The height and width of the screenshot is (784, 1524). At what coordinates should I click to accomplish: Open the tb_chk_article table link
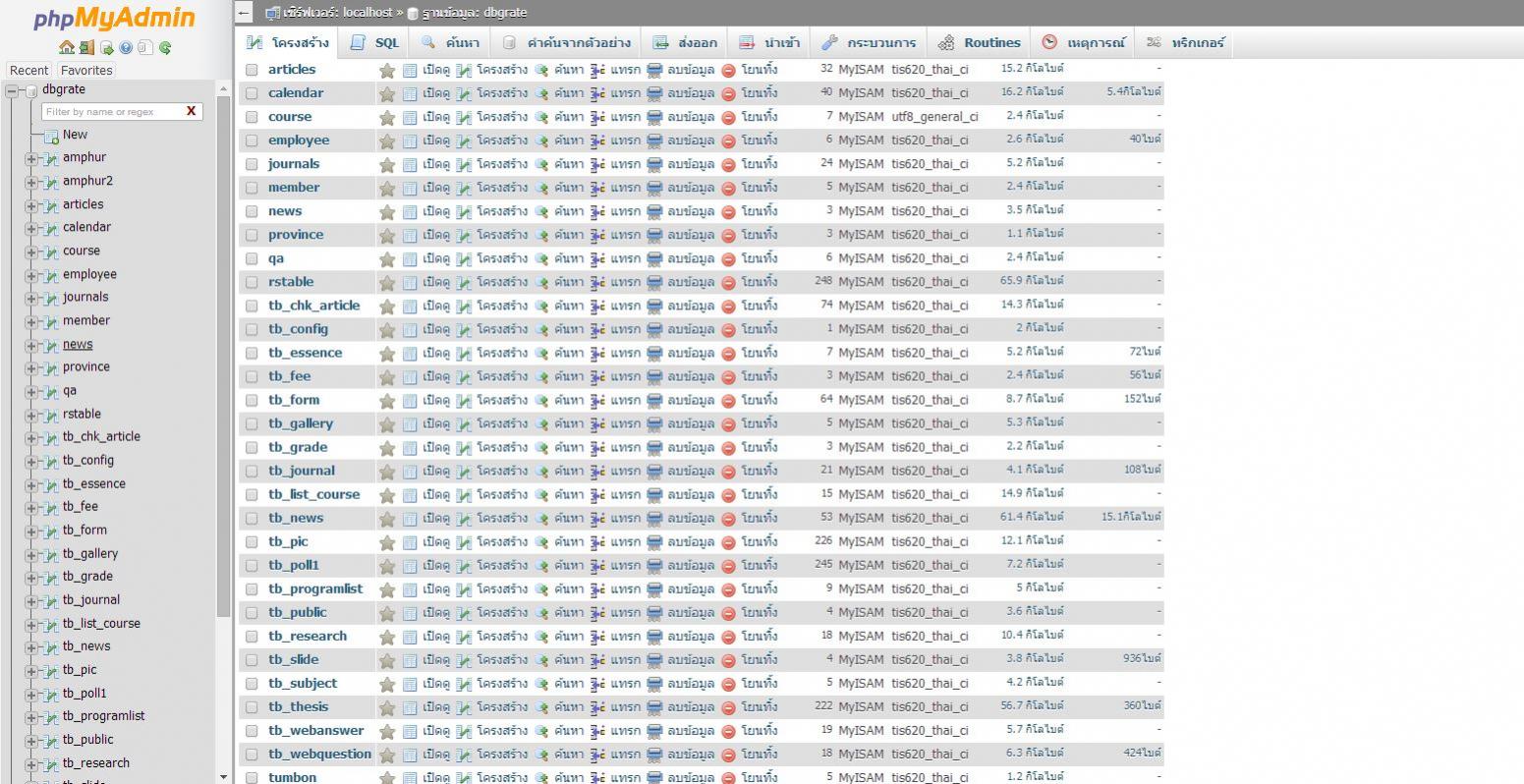314,306
